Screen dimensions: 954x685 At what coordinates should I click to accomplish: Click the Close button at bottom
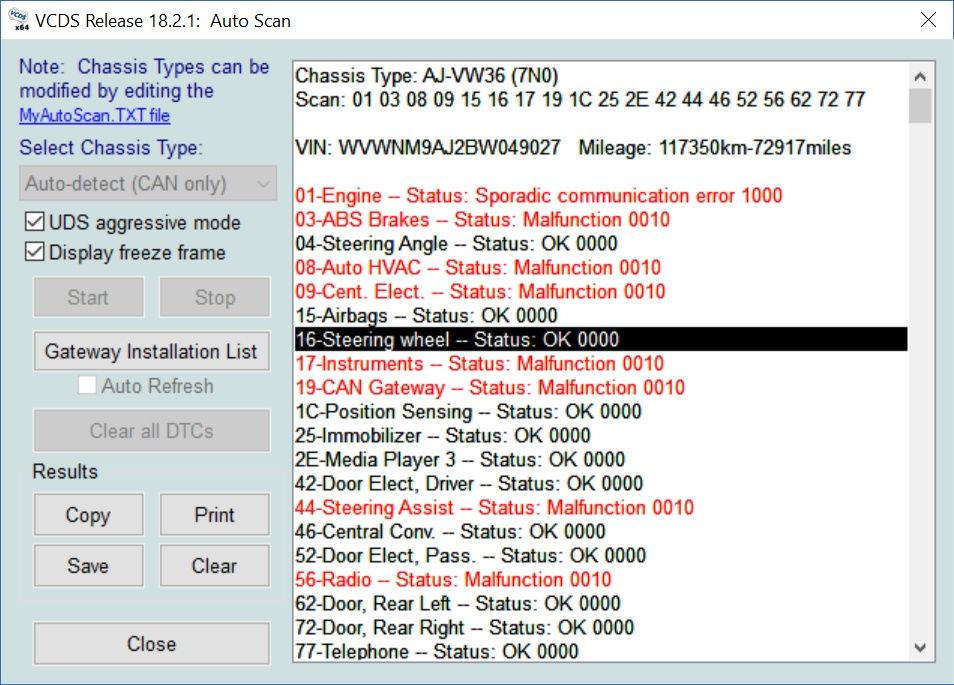151,643
